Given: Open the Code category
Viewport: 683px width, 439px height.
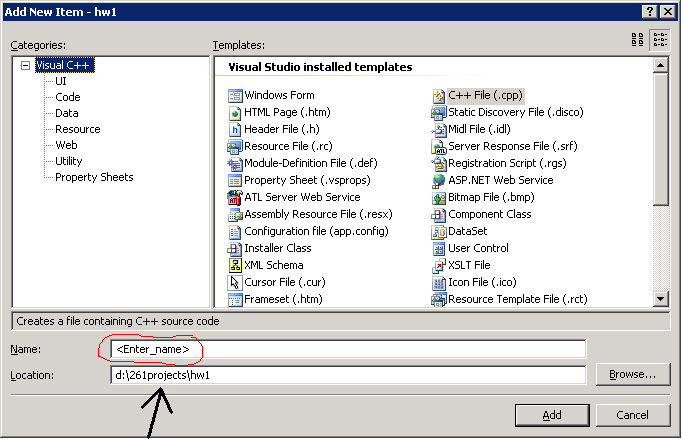Looking at the screenshot, I should point(68,97).
